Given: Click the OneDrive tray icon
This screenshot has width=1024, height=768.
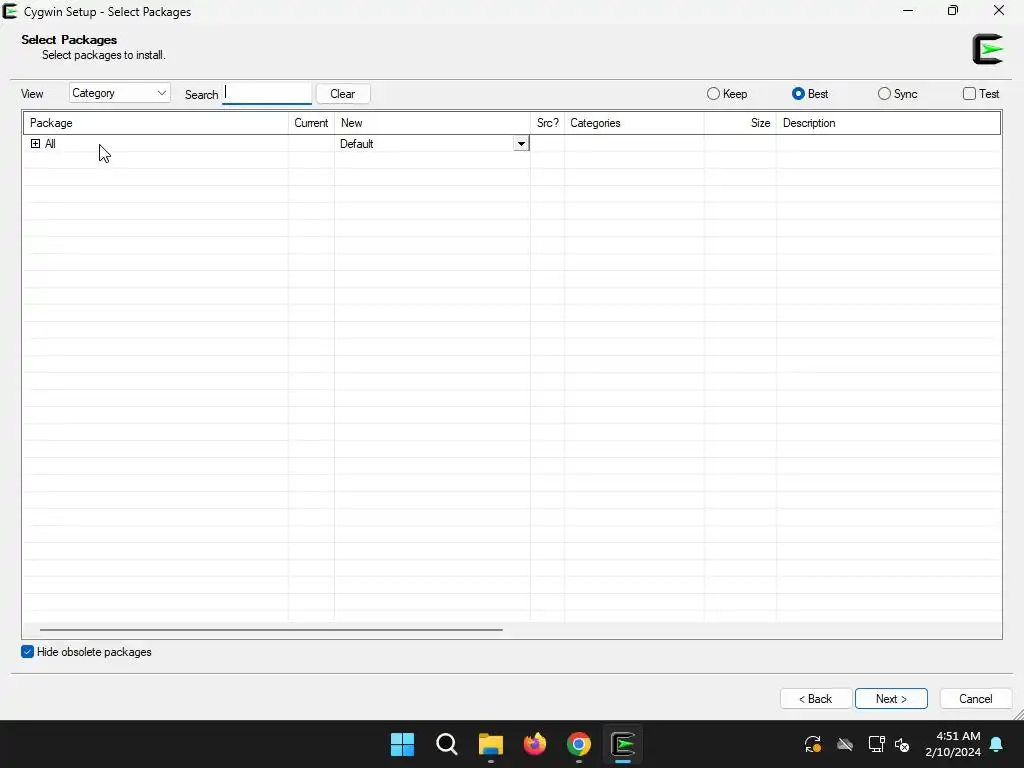Looking at the screenshot, I should coord(845,744).
